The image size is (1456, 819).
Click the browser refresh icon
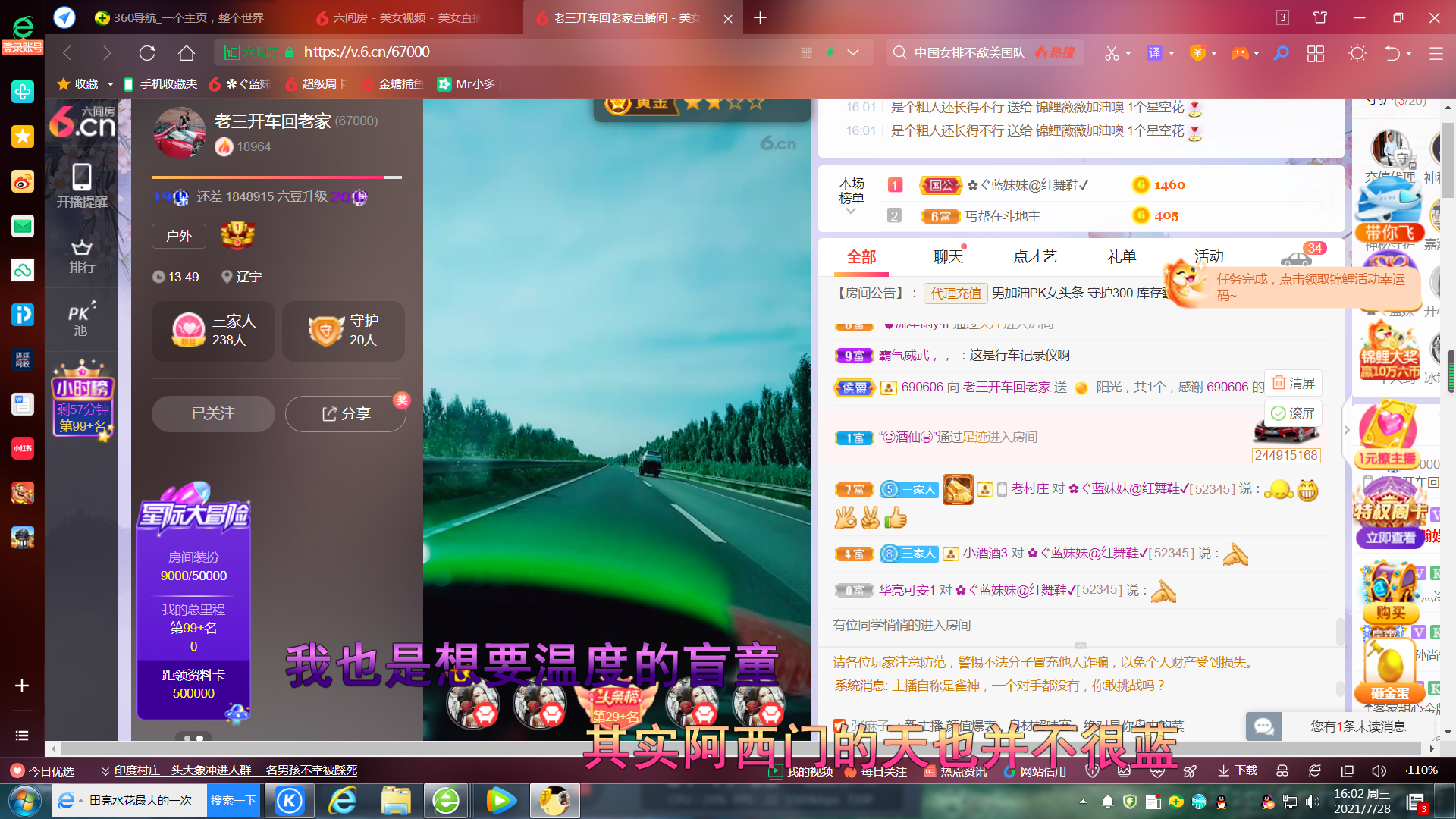tap(147, 53)
